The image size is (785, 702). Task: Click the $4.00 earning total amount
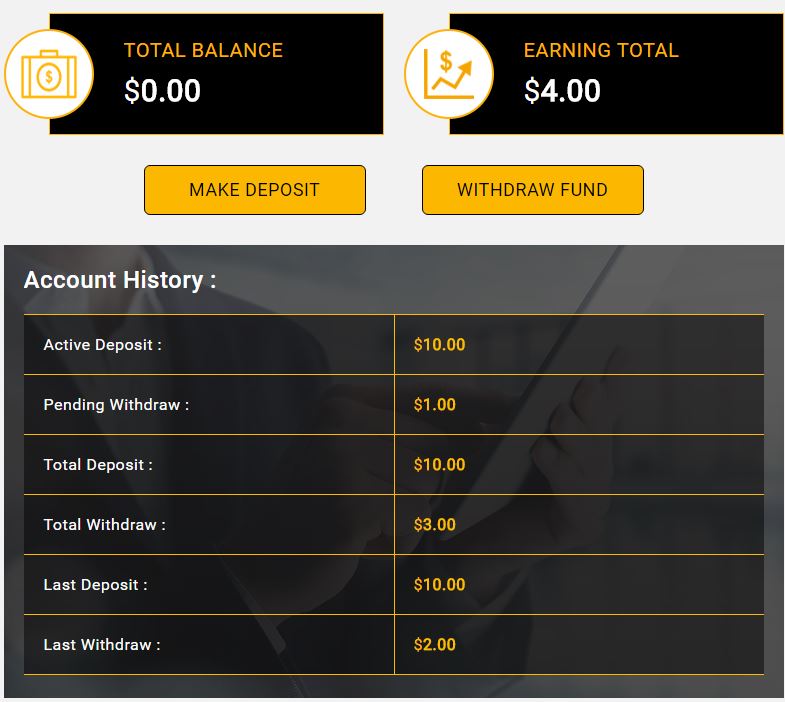point(563,91)
